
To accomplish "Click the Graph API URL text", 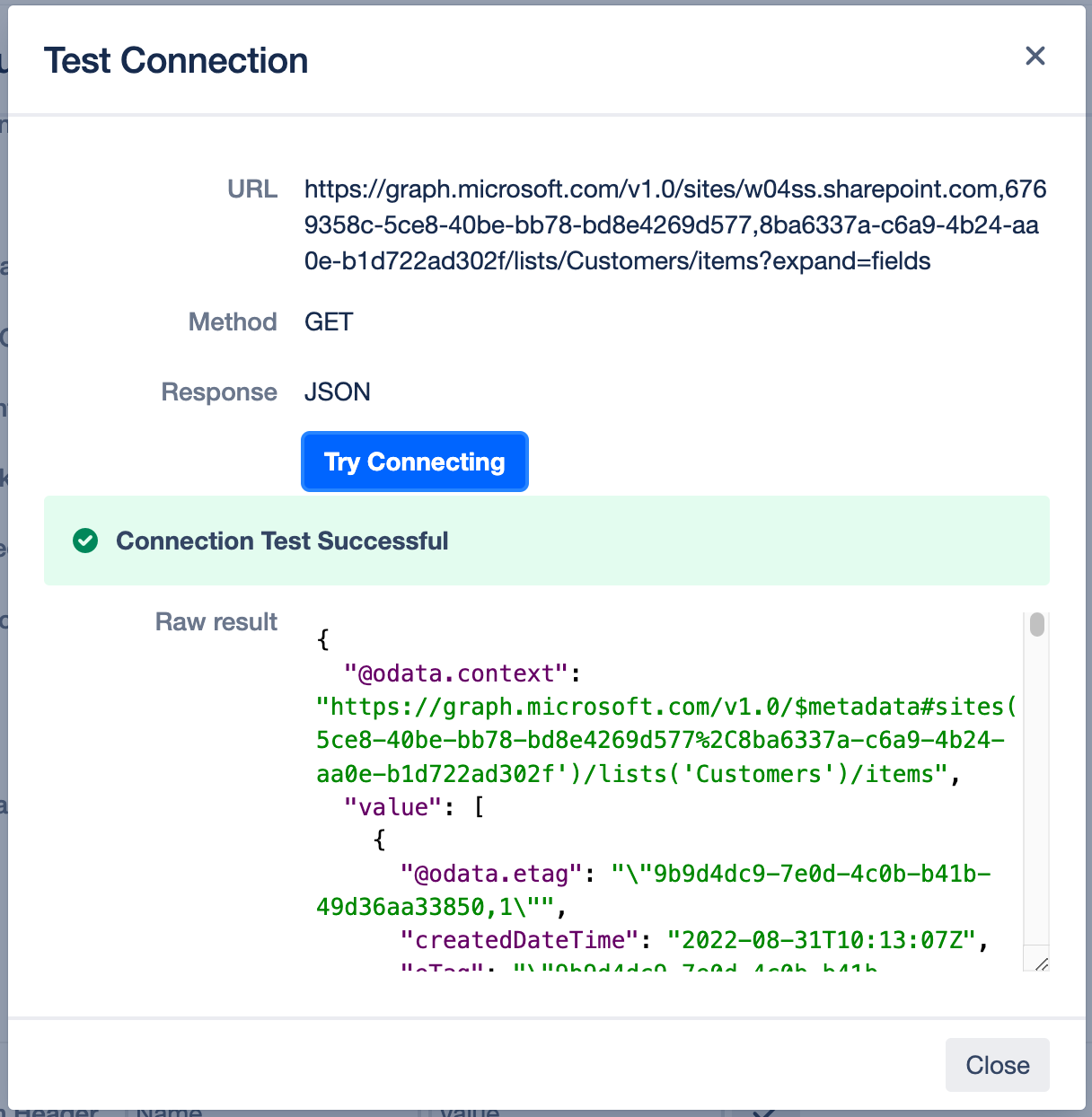I will coord(674,224).
